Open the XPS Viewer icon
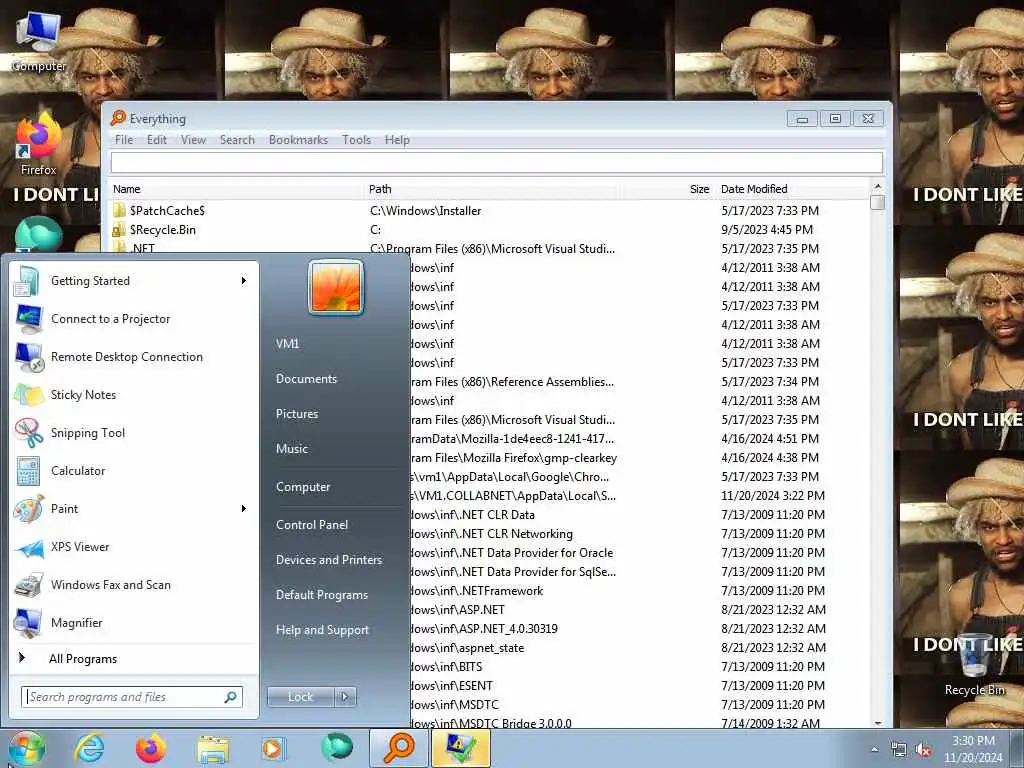This screenshot has height=768, width=1024. 28,547
